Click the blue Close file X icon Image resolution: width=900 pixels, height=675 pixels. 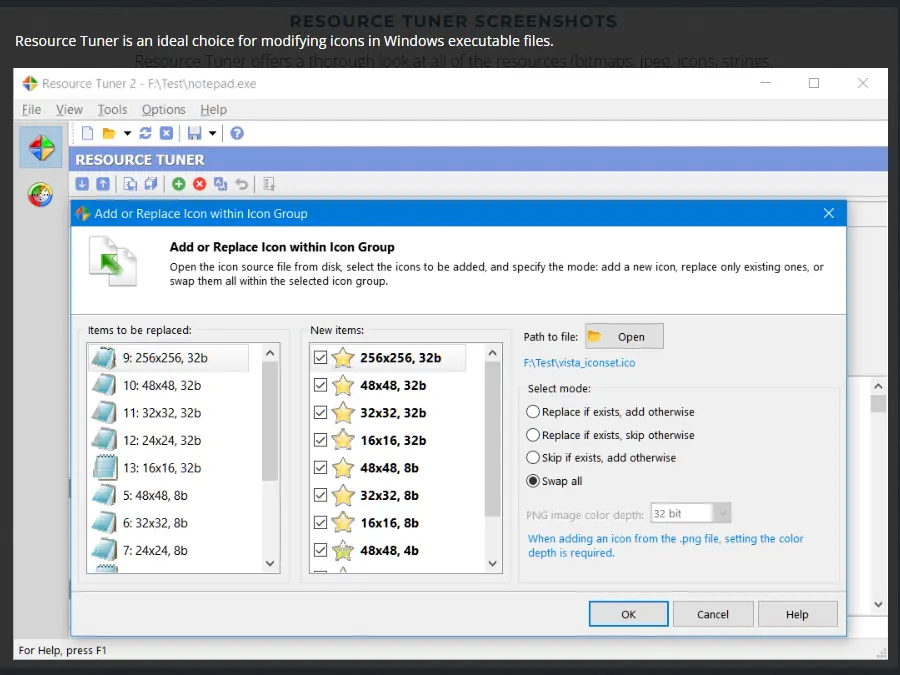click(166, 134)
